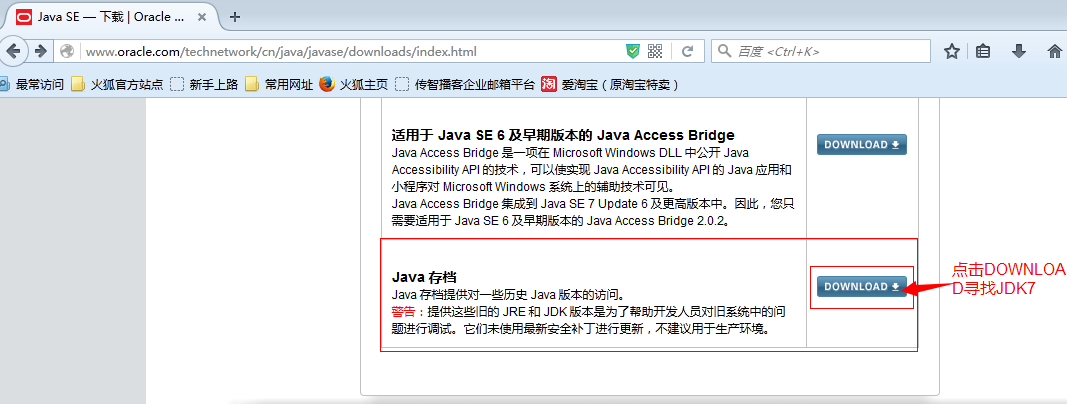Open the 火狐官方站点 bookmark folder
Viewport: 1067px width, 404px height.
[x=117, y=85]
